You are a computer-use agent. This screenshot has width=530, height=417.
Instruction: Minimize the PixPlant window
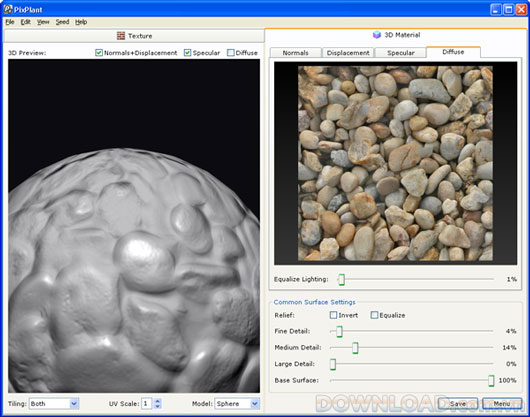(496, 9)
